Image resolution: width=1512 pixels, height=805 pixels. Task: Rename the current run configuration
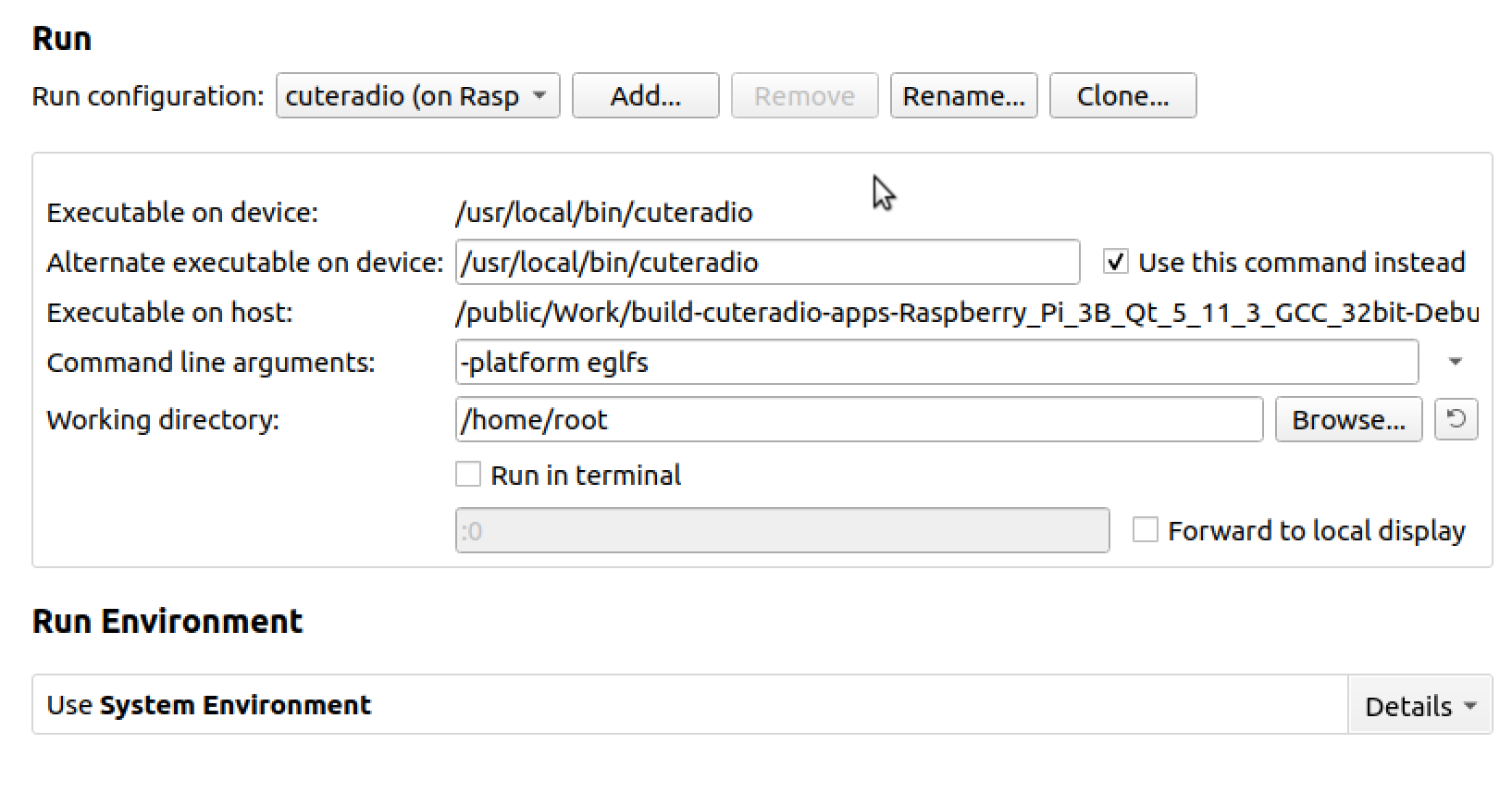[x=963, y=96]
